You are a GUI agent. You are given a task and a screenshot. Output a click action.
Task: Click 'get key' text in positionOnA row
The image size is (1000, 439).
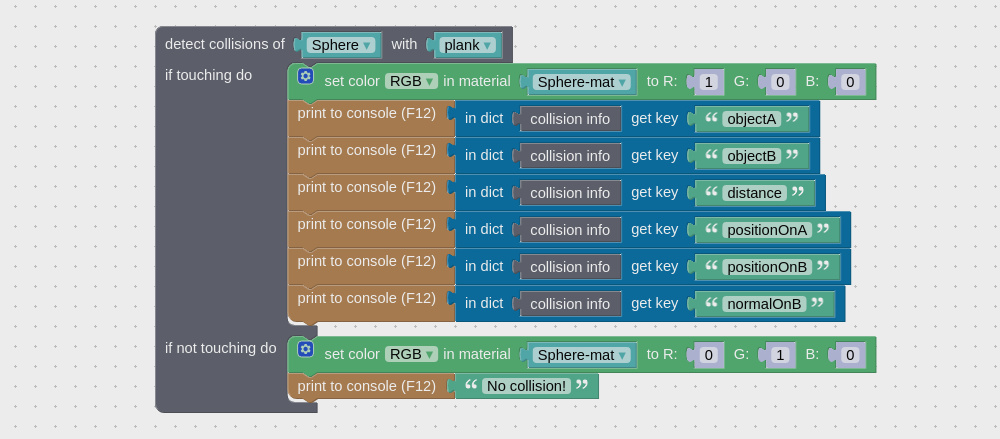[654, 230]
